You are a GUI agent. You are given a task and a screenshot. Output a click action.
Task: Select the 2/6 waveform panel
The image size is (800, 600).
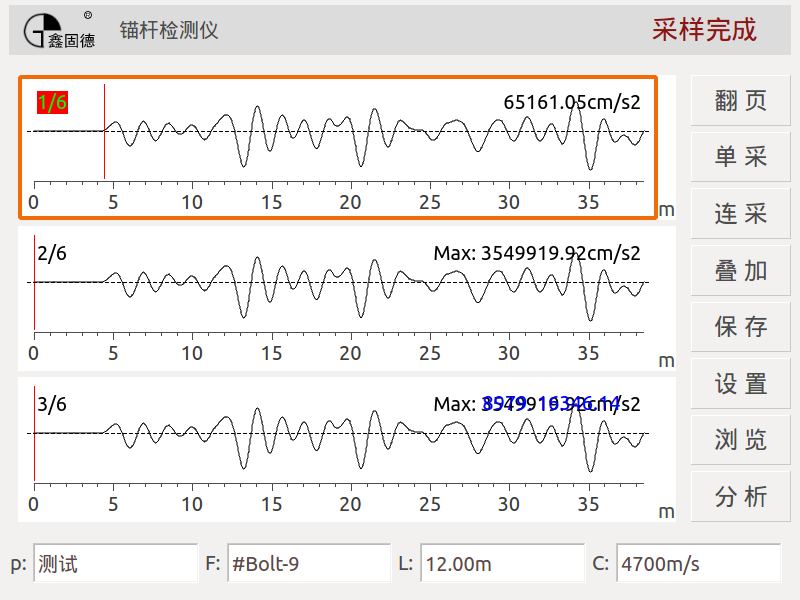347,298
